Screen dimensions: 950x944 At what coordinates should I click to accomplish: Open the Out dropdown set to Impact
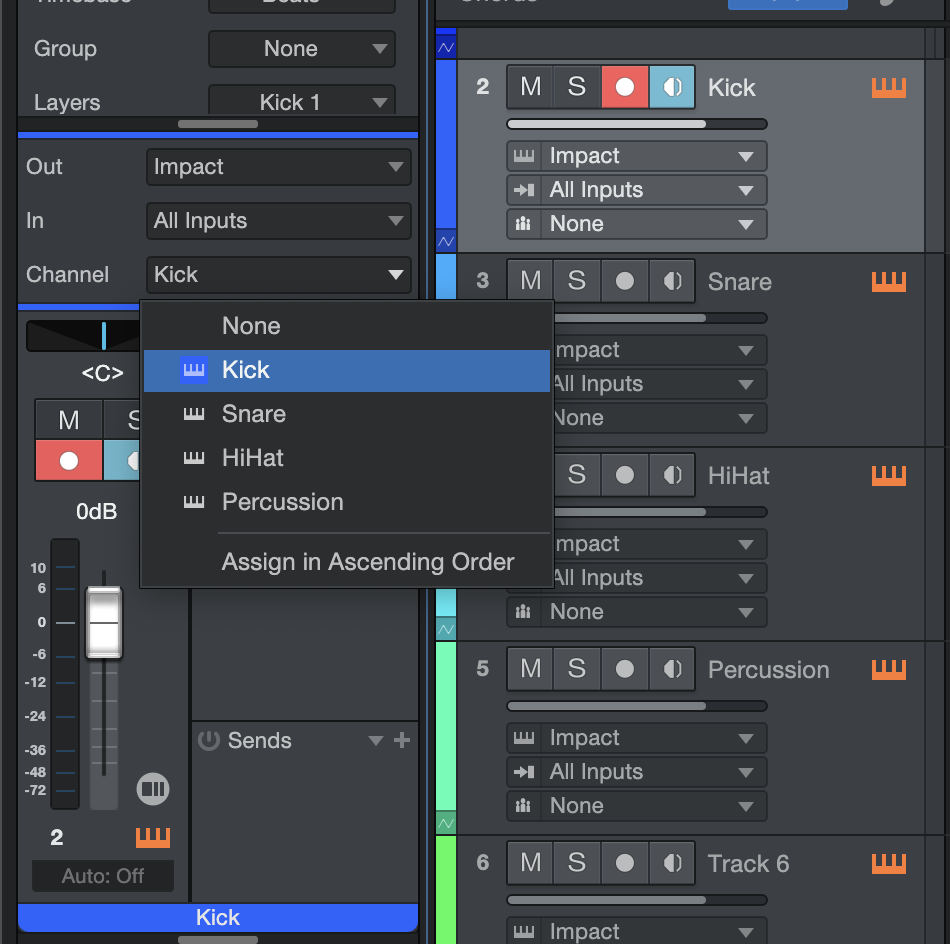[279, 167]
